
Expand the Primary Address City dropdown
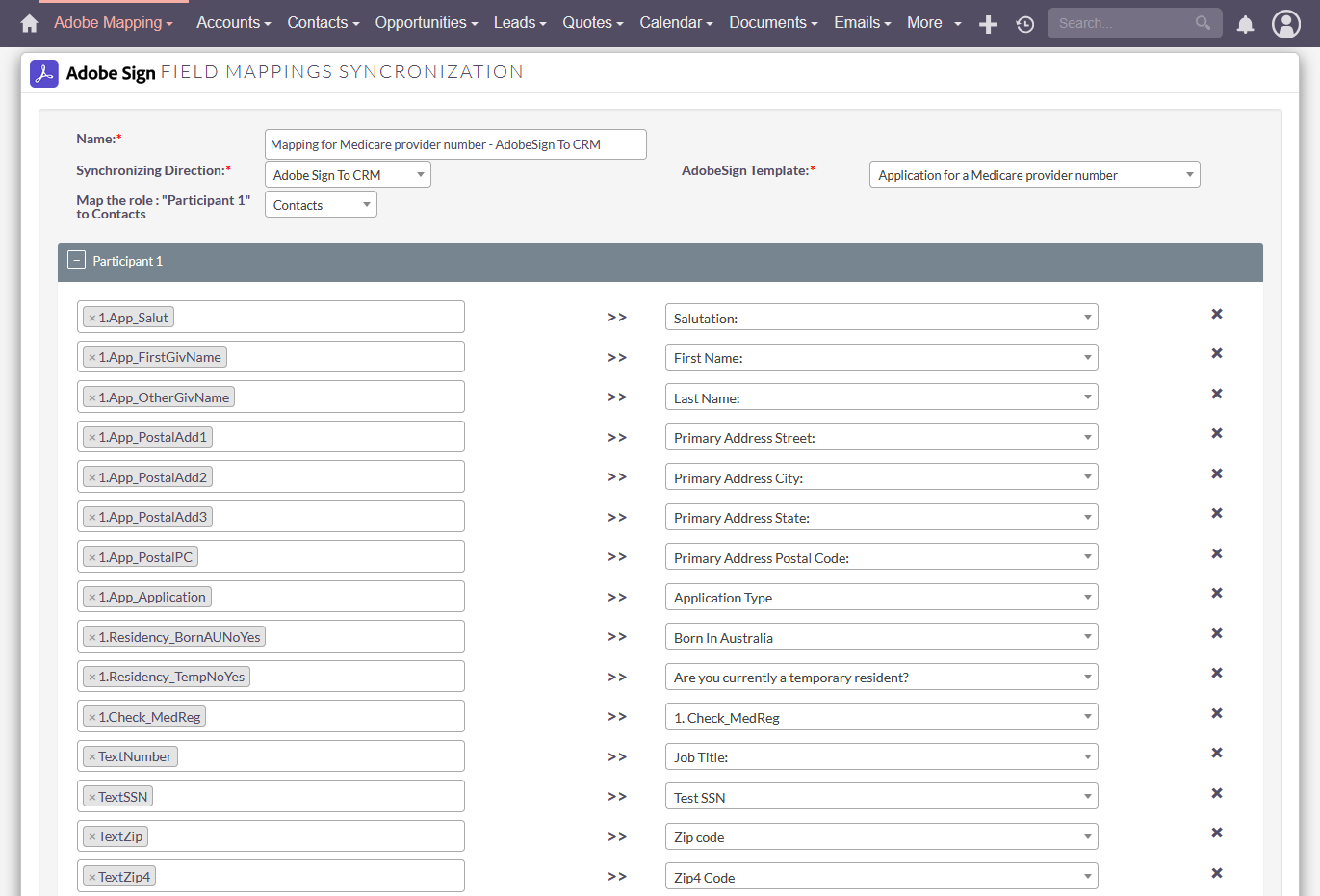click(881, 478)
